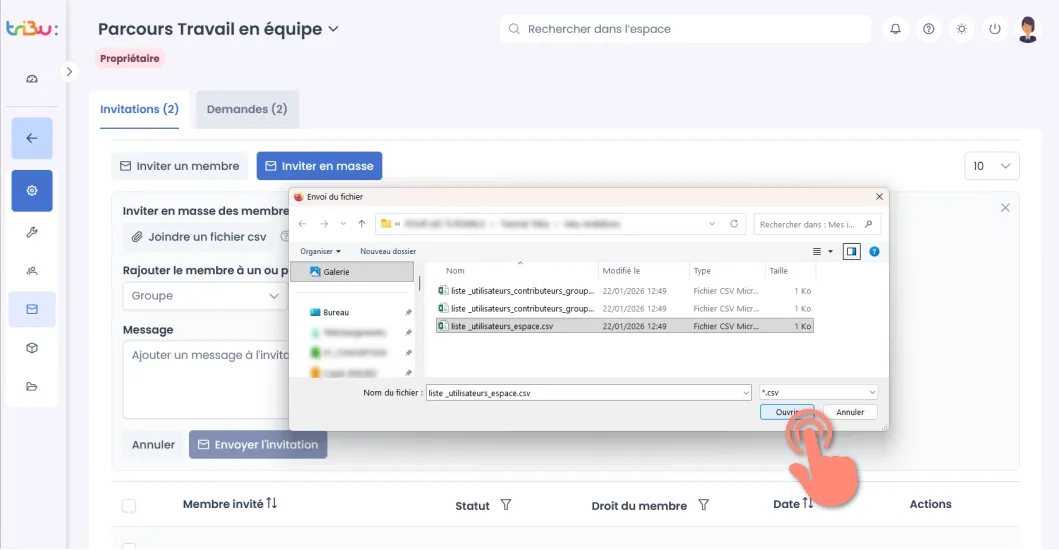Go forward in file dialog navigation
The image size is (1059, 550).
tap(324, 224)
